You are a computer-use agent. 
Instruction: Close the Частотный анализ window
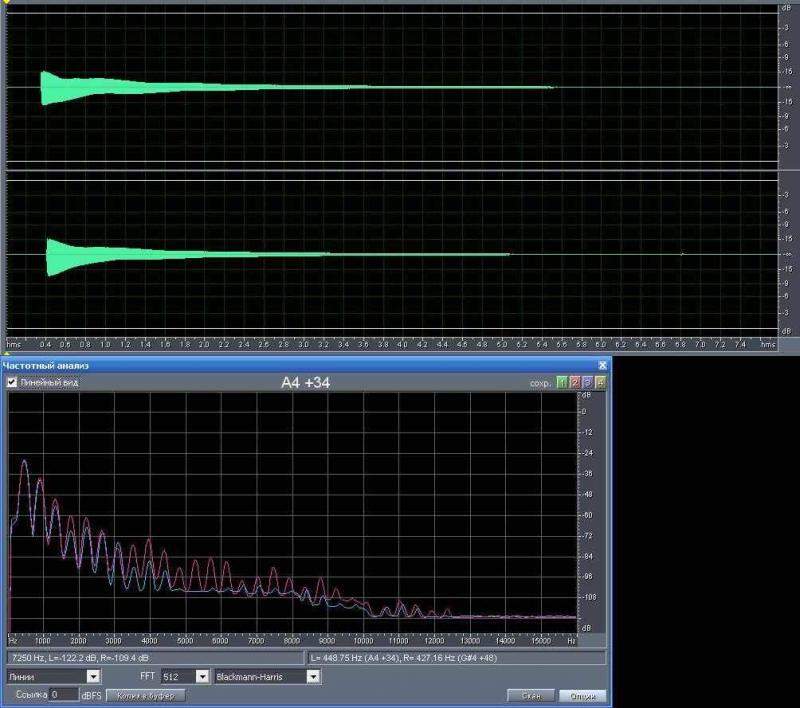pyautogui.click(x=602, y=366)
